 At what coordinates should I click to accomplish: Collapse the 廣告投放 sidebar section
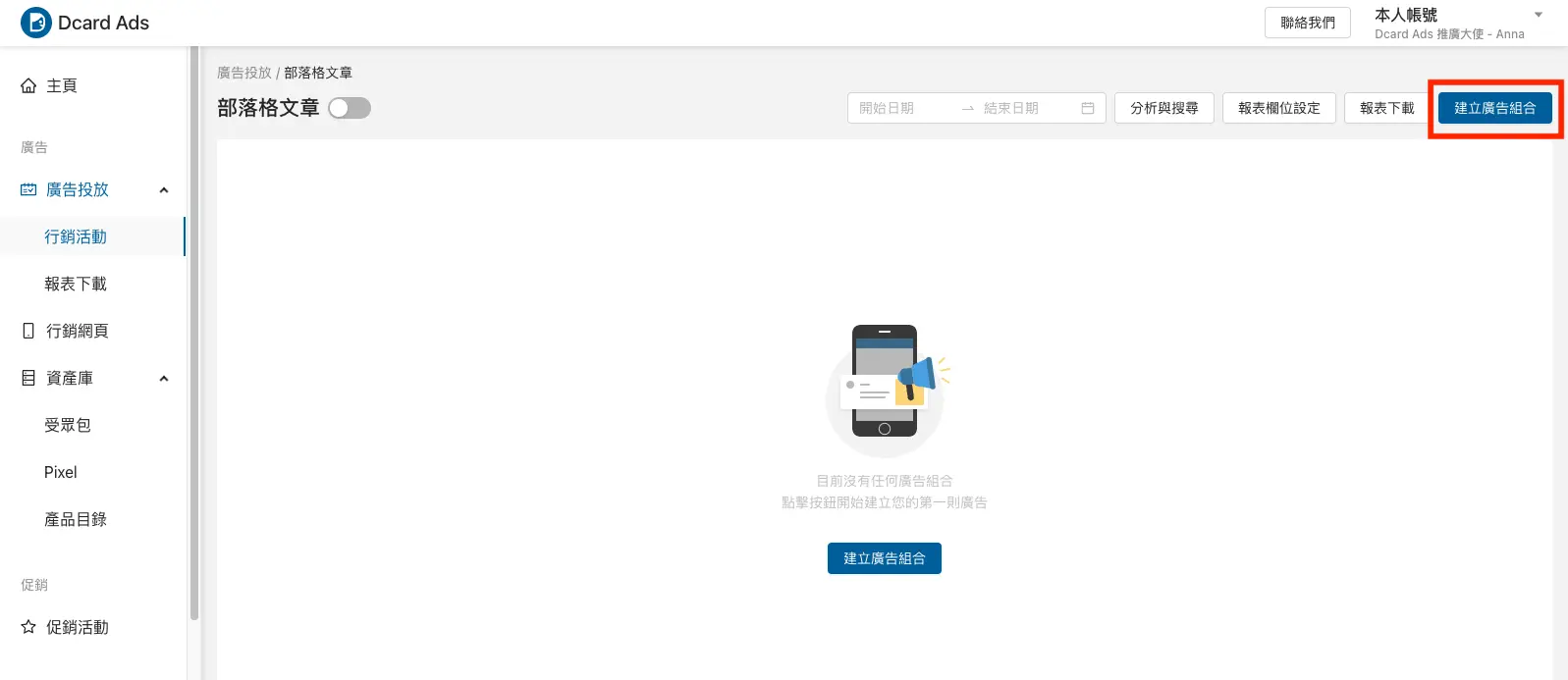pyautogui.click(x=164, y=190)
